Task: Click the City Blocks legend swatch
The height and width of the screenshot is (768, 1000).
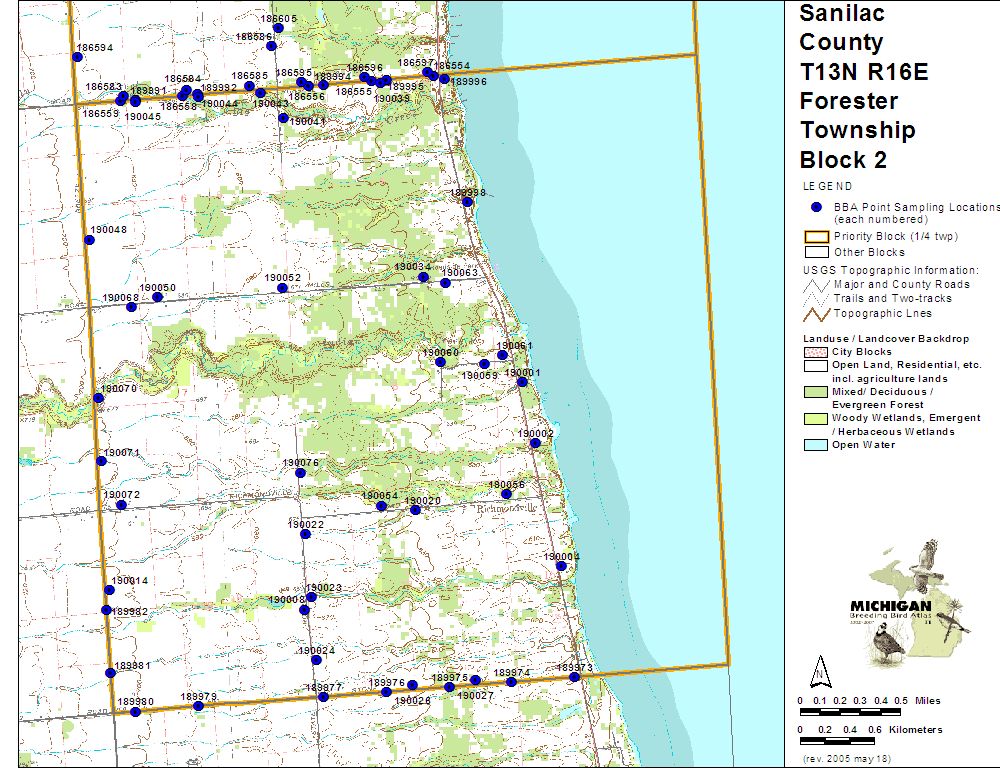Action: (x=814, y=352)
